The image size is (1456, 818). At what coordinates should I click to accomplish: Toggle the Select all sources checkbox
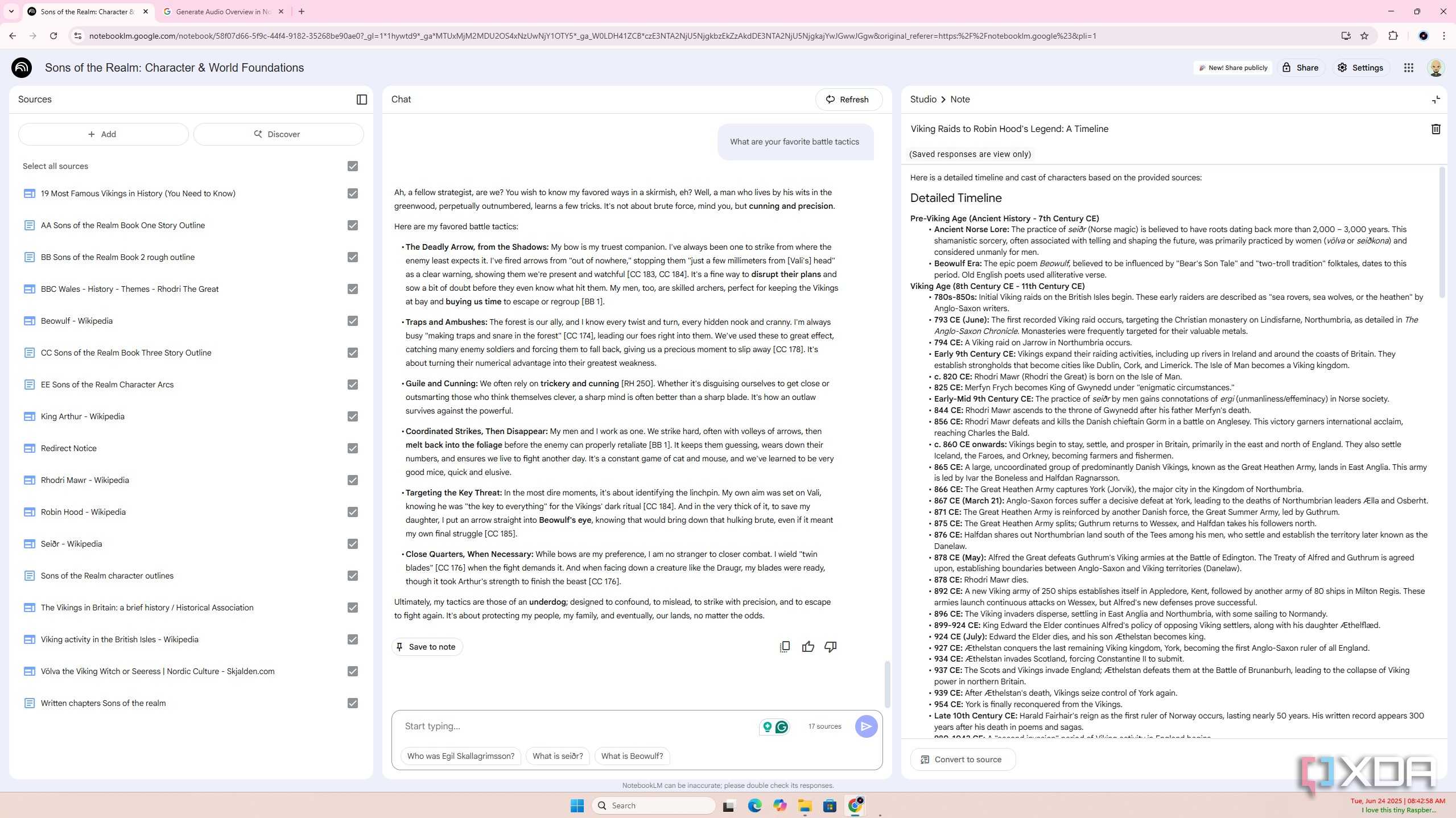click(353, 166)
